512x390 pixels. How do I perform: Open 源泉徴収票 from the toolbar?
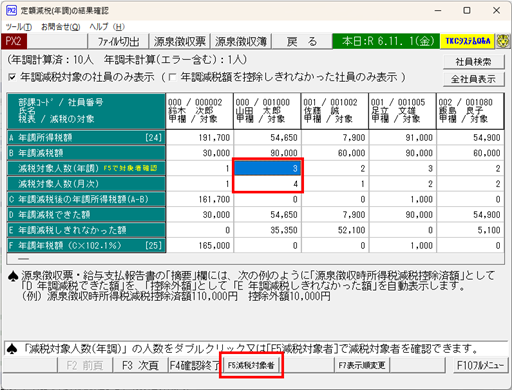[x=179, y=41]
